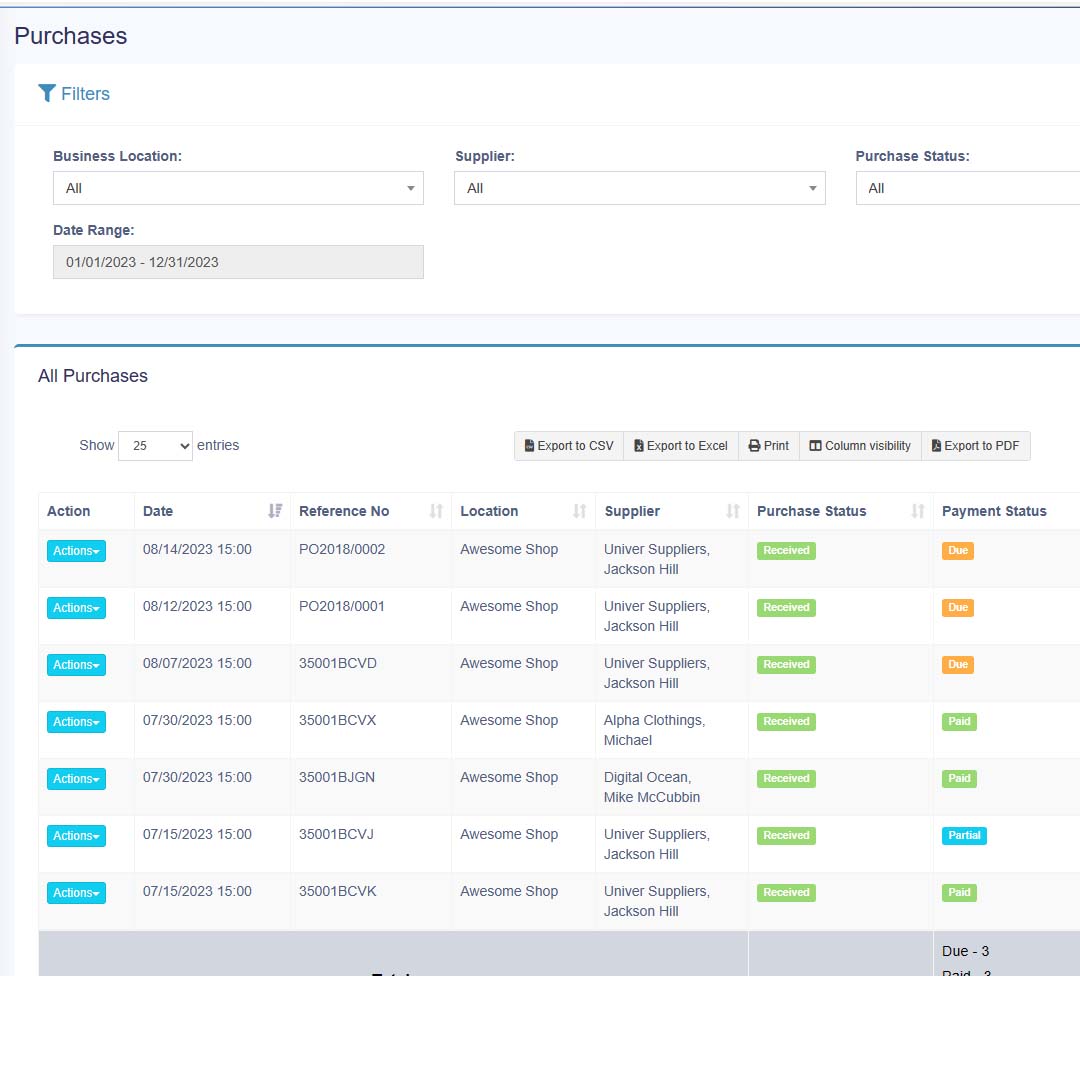Viewport: 1080px width, 1080px height.
Task: Open Column visibility options
Action: [860, 446]
